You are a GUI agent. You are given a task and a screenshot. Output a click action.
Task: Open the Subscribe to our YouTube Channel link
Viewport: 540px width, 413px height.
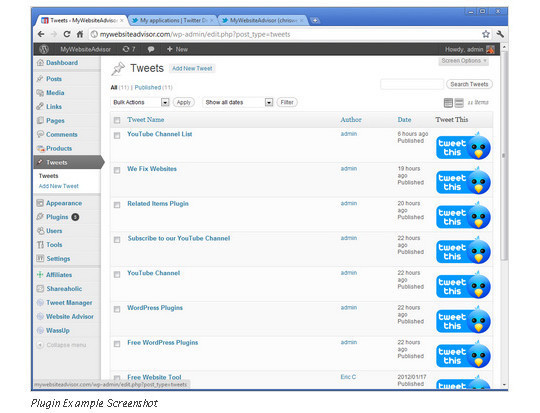tap(179, 238)
